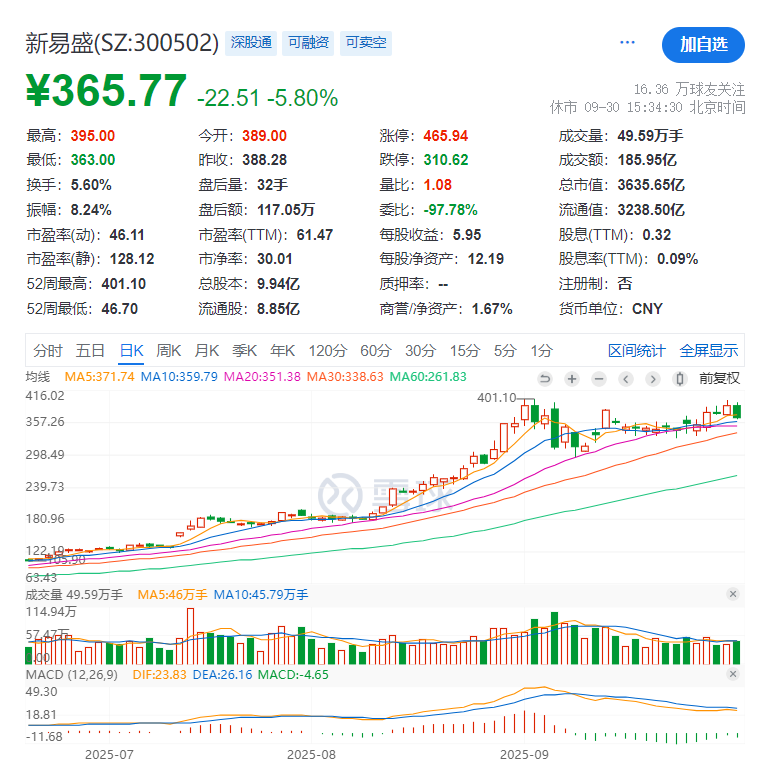762x768 pixels.
Task: Select the 月K monthly chart tab
Action: click(207, 351)
